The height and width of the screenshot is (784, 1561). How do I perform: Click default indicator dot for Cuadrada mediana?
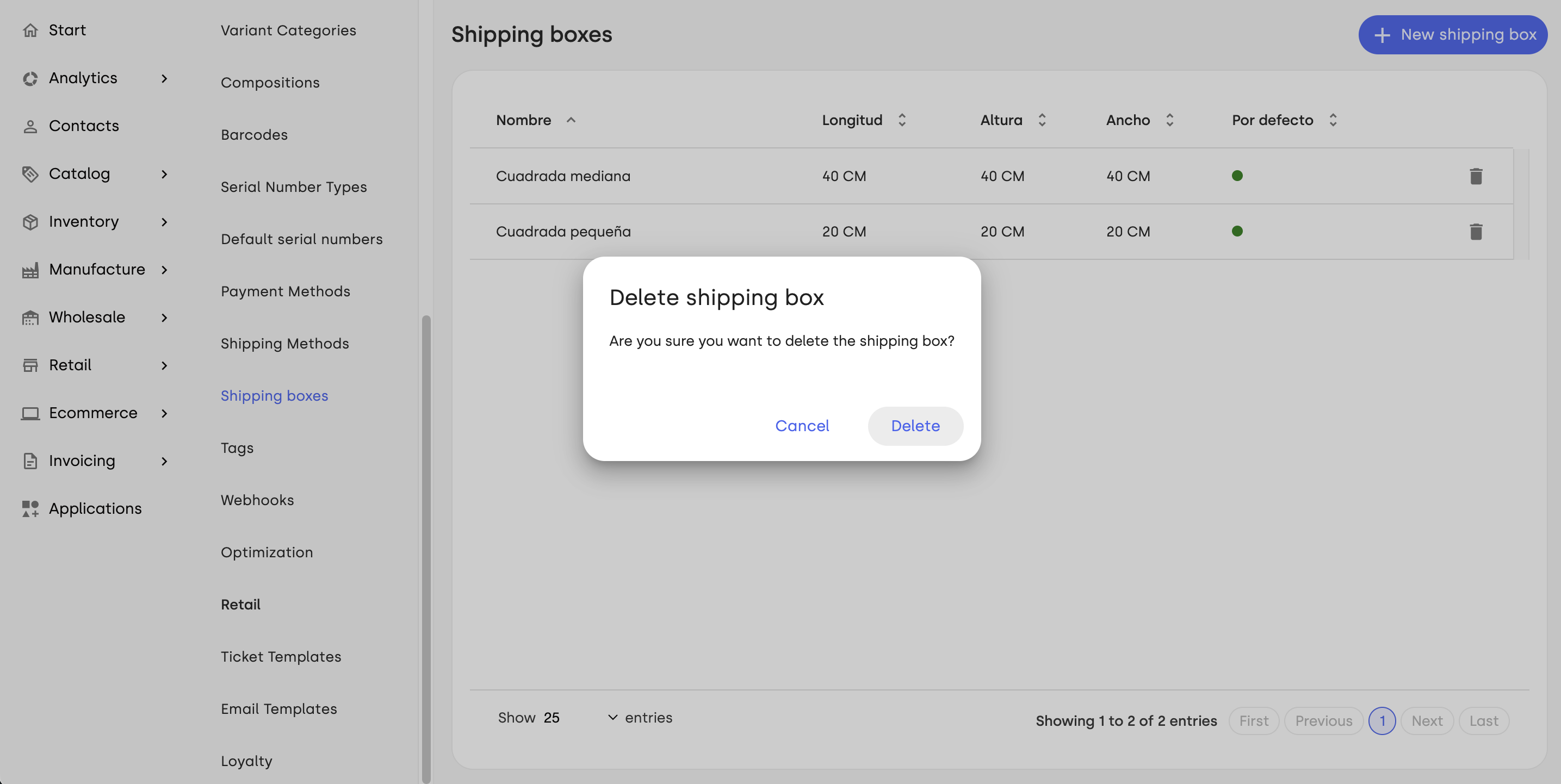click(1237, 176)
